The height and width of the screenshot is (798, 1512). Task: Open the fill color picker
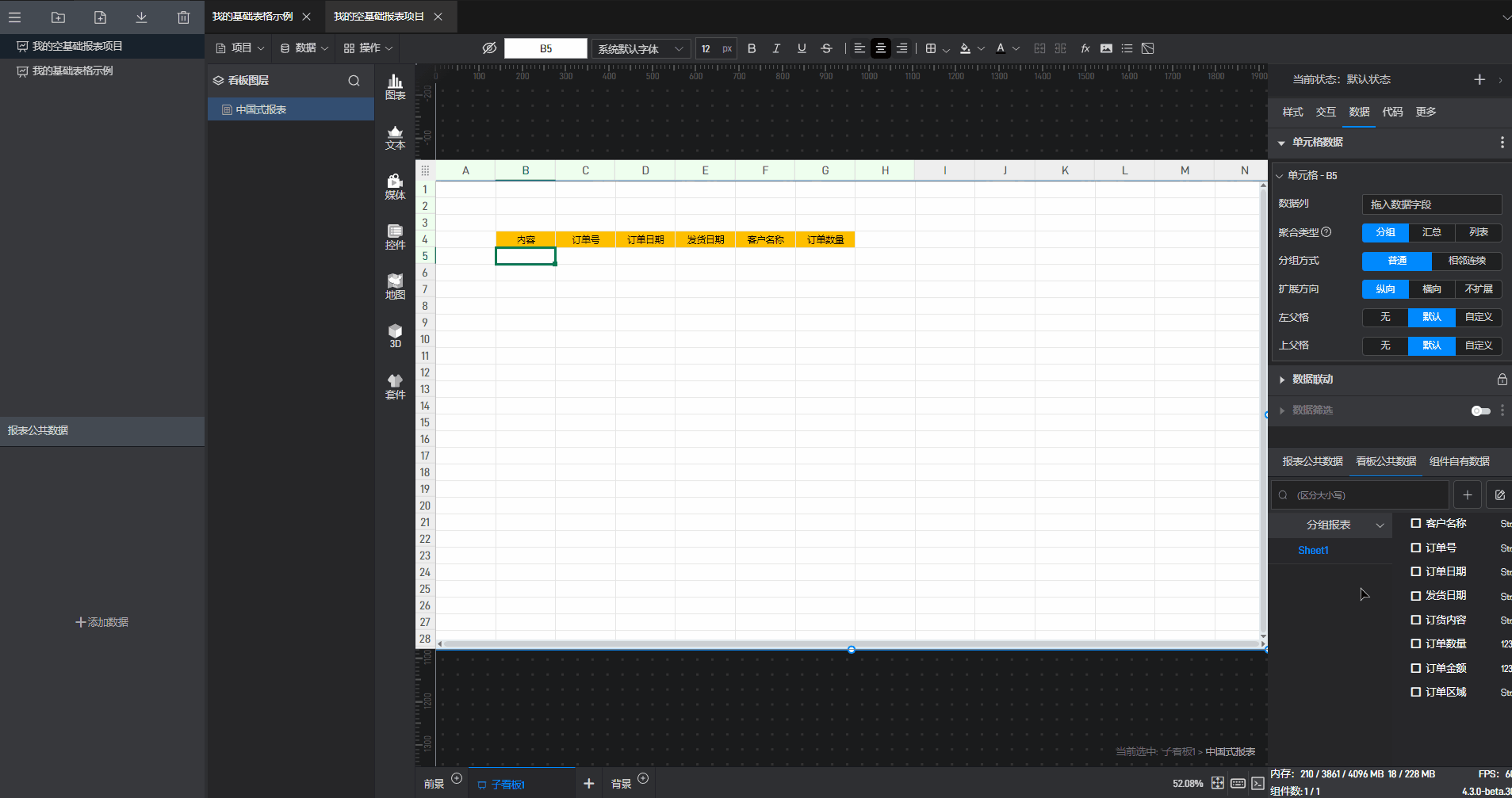965,48
